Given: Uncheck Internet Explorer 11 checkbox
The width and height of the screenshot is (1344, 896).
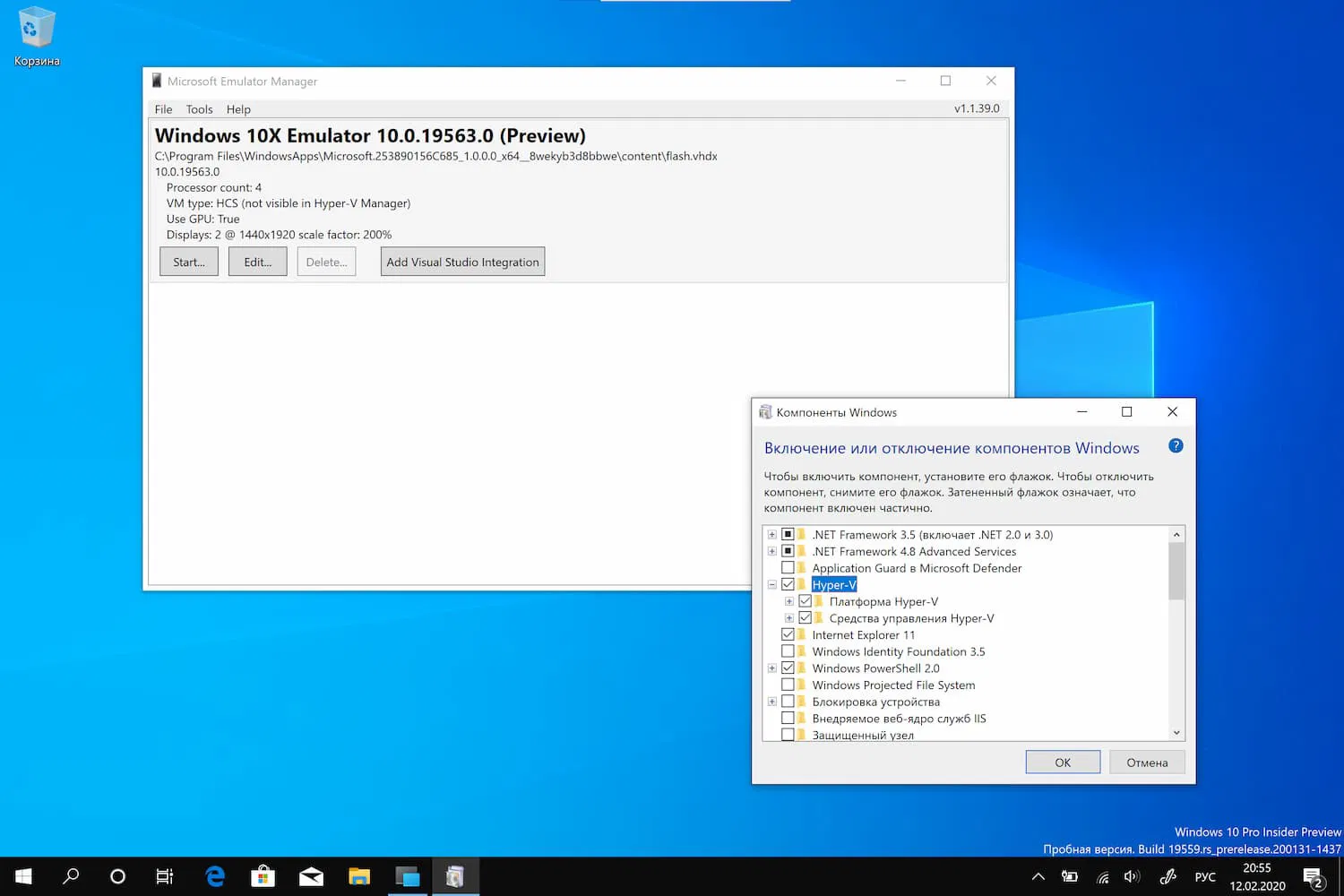Looking at the screenshot, I should tap(788, 634).
